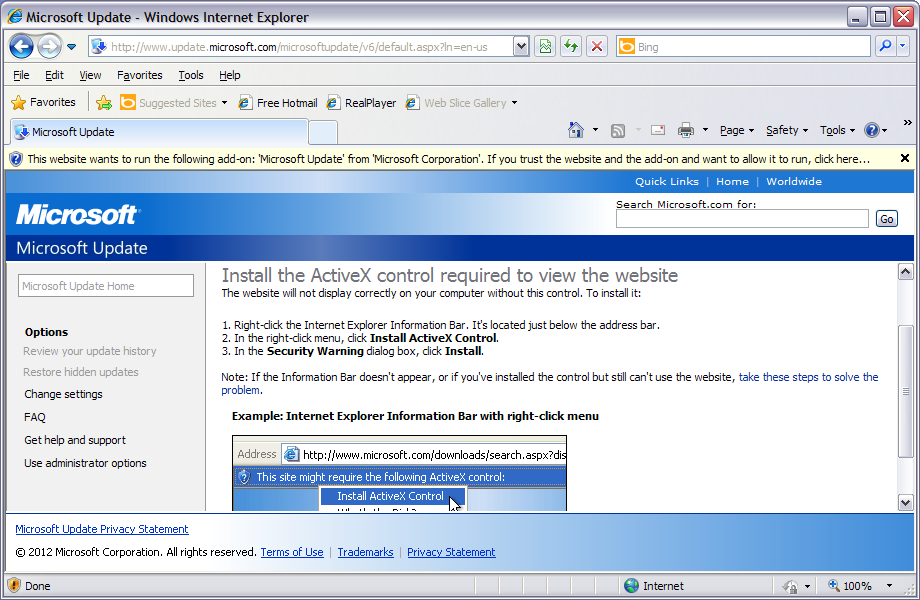Open Microsoft Update Privacy Statement
This screenshot has height=600, width=920.
point(102,529)
